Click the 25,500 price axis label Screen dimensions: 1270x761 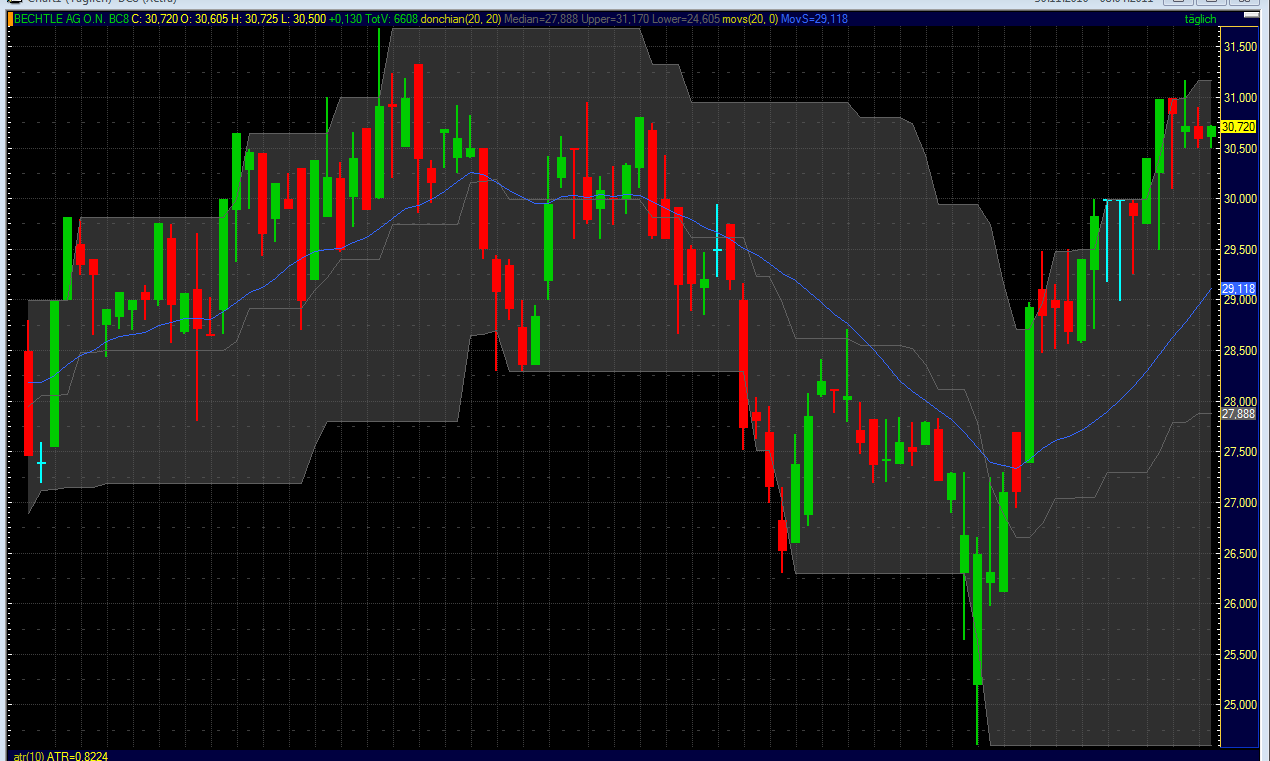1239,655
